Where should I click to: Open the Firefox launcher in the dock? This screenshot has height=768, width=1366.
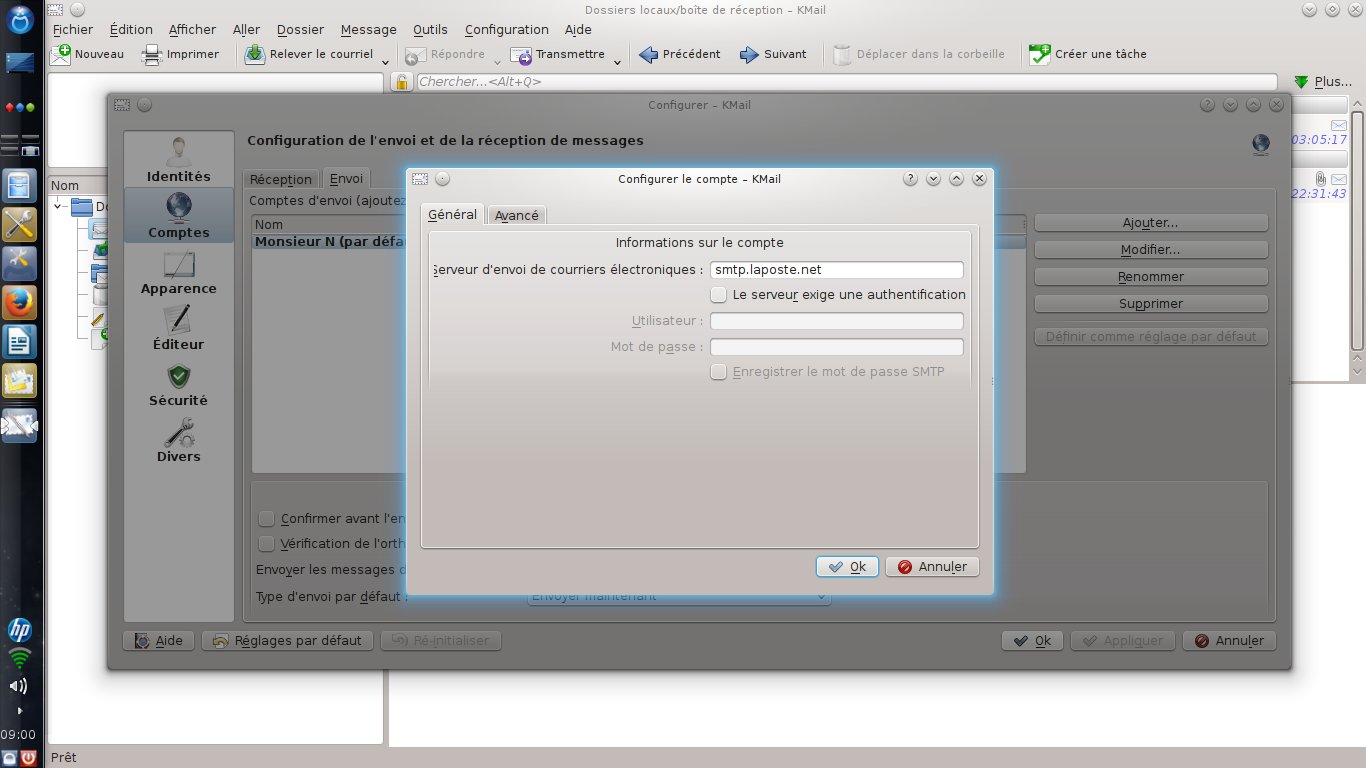click(21, 303)
